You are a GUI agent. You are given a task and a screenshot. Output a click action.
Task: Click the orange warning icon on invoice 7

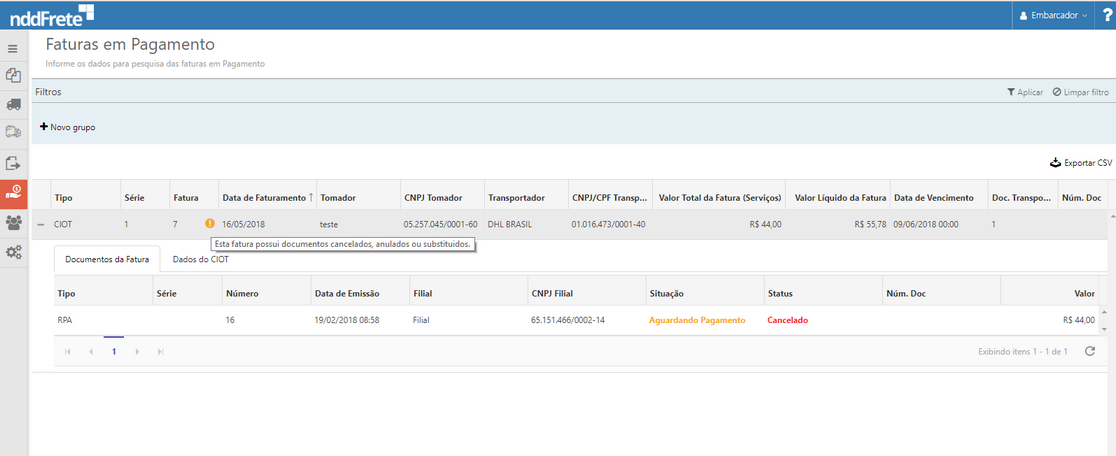(x=209, y=224)
